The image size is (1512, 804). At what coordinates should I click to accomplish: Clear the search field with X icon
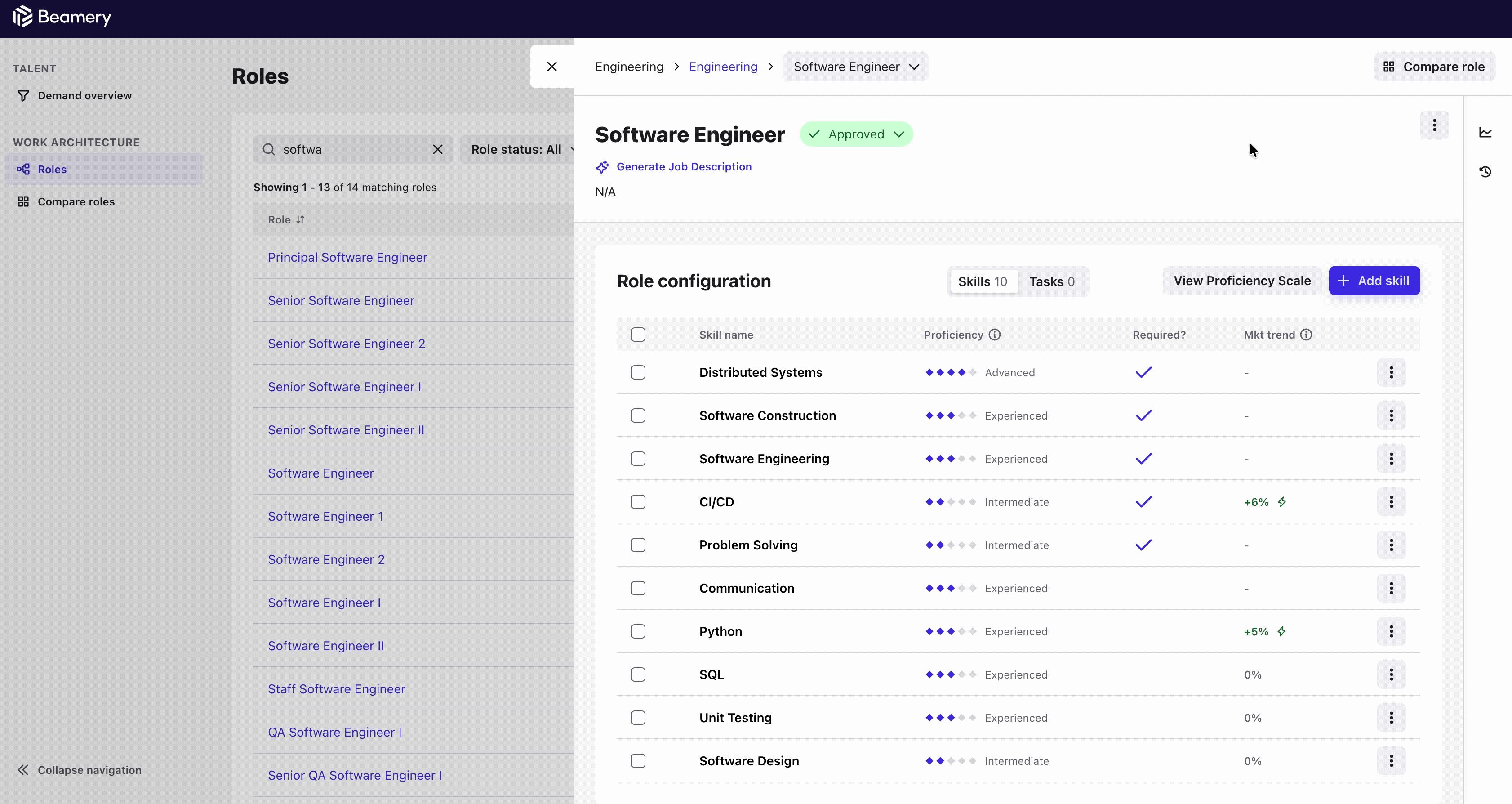[437, 149]
